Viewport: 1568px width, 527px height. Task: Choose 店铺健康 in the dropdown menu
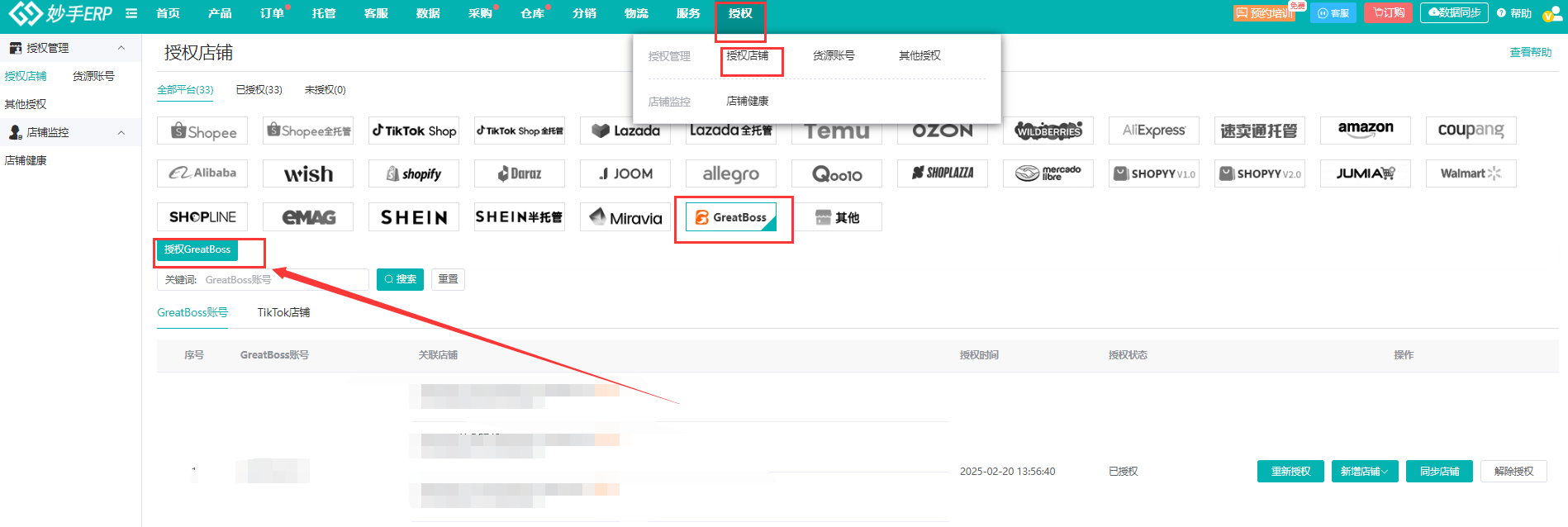(x=747, y=101)
